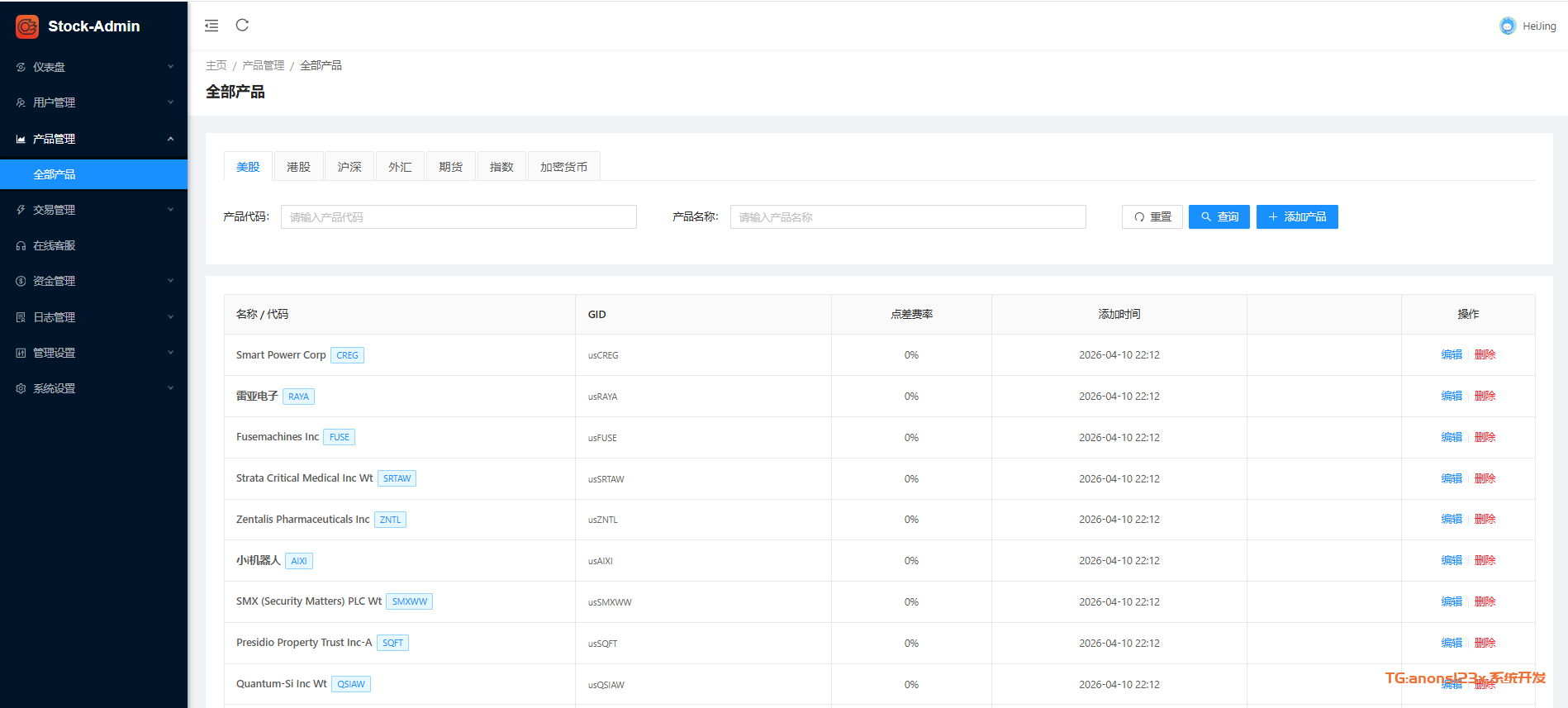Screen dimensions: 1568x708
Task: Collapse the 产品管理 sidebar menu
Action: pyautogui.click(x=93, y=139)
